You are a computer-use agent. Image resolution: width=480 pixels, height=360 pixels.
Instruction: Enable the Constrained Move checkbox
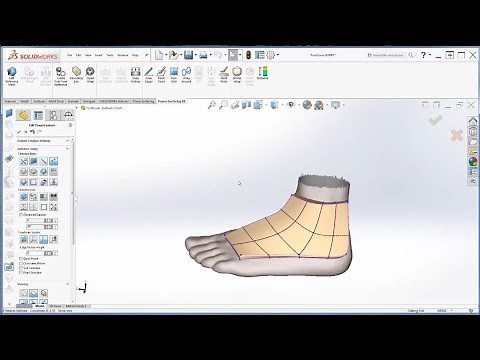tap(21, 263)
